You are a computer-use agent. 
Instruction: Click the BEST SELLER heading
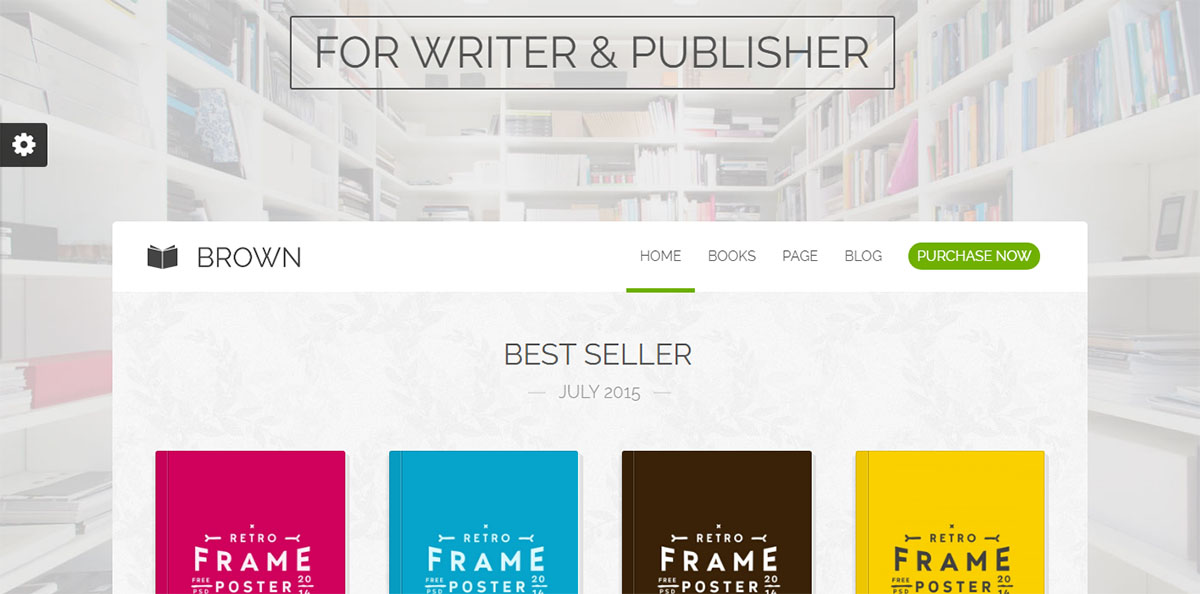click(x=597, y=354)
